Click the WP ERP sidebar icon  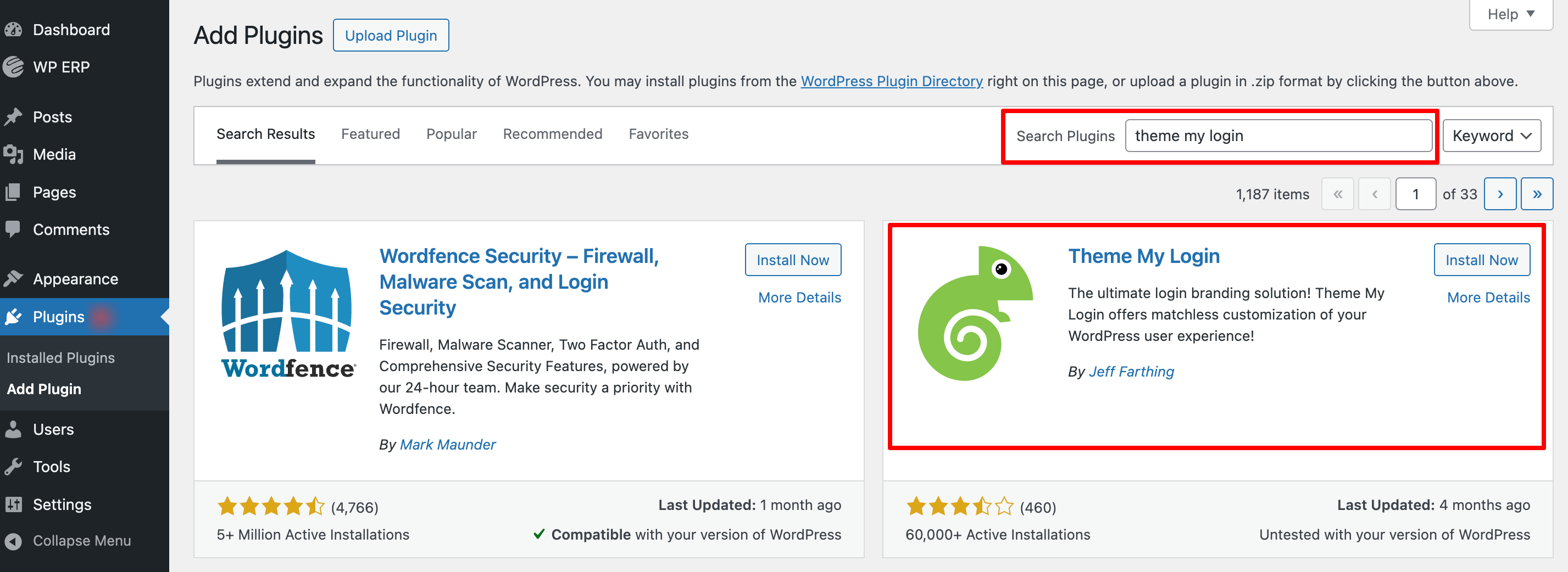coord(13,67)
